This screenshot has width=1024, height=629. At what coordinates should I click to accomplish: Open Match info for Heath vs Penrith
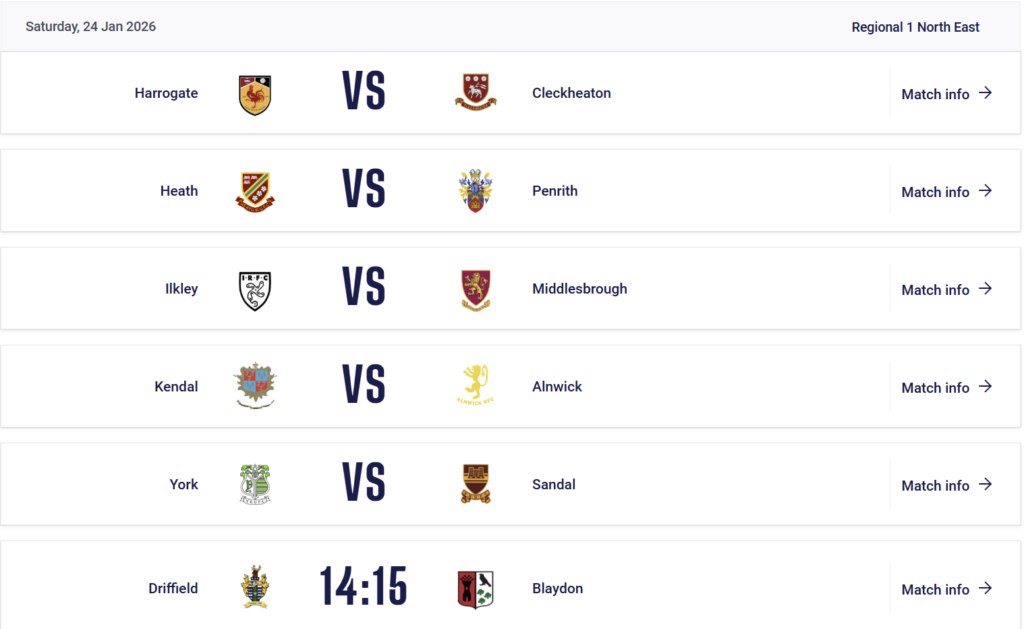point(946,192)
